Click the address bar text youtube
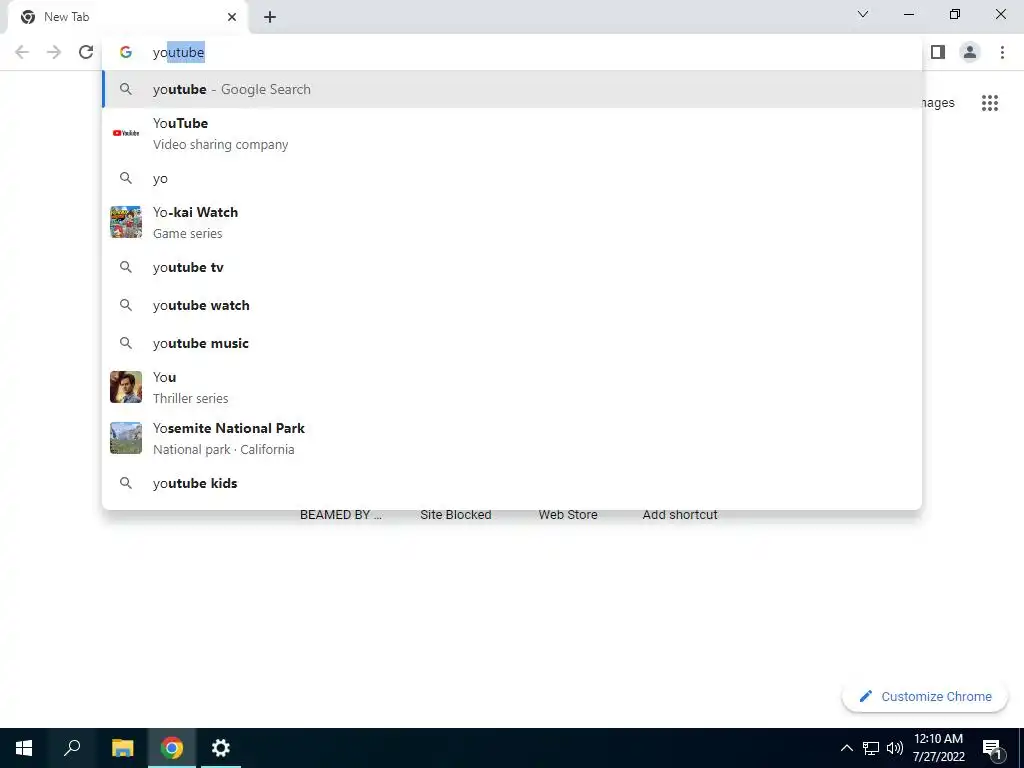The height and width of the screenshot is (768, 1024). point(179,52)
